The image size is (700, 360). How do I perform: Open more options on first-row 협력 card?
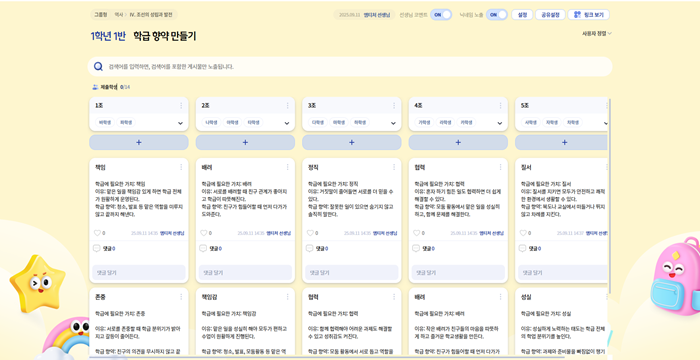(500, 167)
